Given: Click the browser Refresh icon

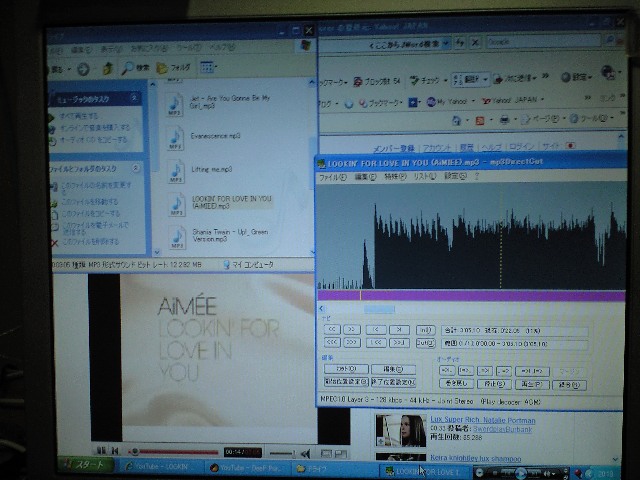Looking at the screenshot, I should [460, 42].
